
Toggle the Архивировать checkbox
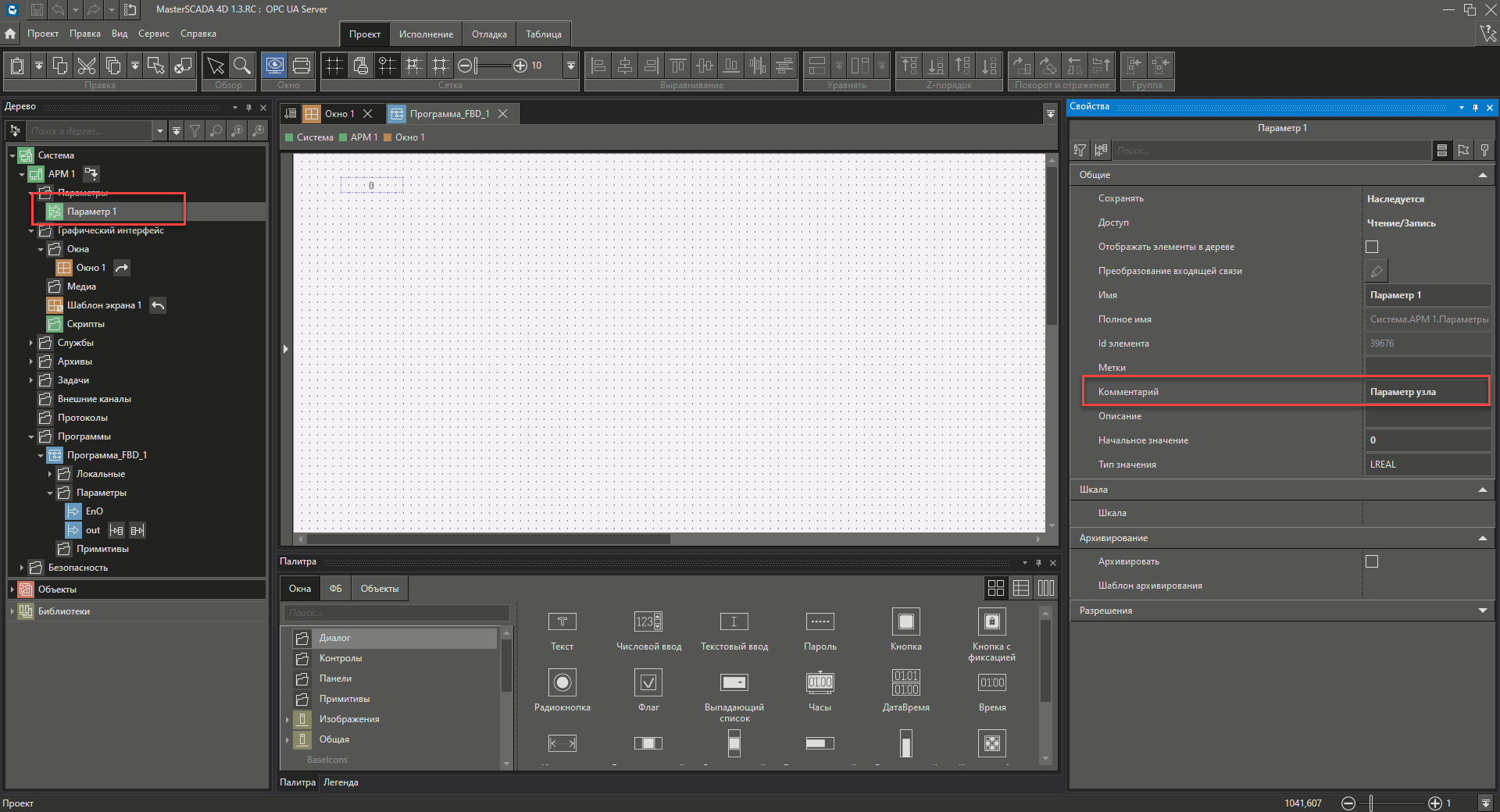pos(1372,561)
